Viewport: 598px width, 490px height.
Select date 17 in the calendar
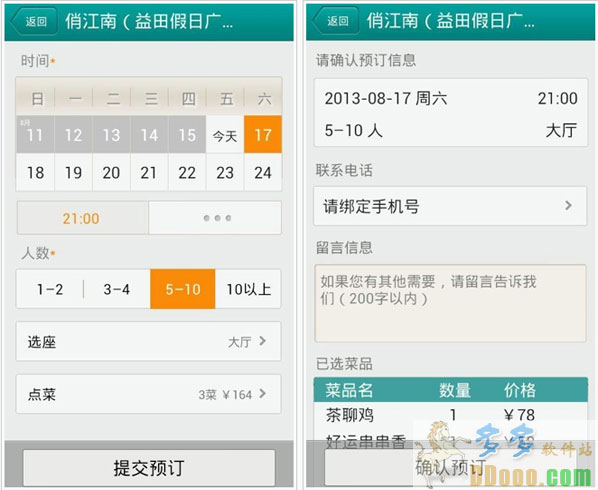[x=263, y=135]
